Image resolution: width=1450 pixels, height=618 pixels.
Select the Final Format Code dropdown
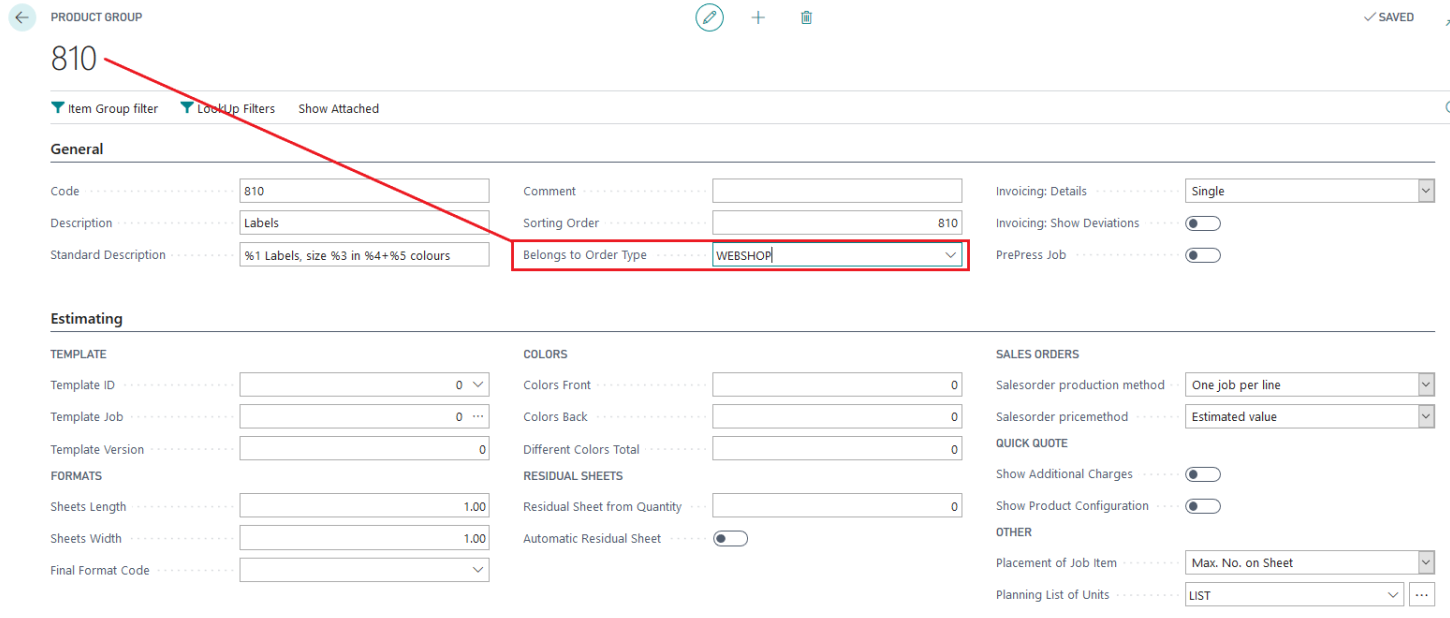tap(364, 570)
